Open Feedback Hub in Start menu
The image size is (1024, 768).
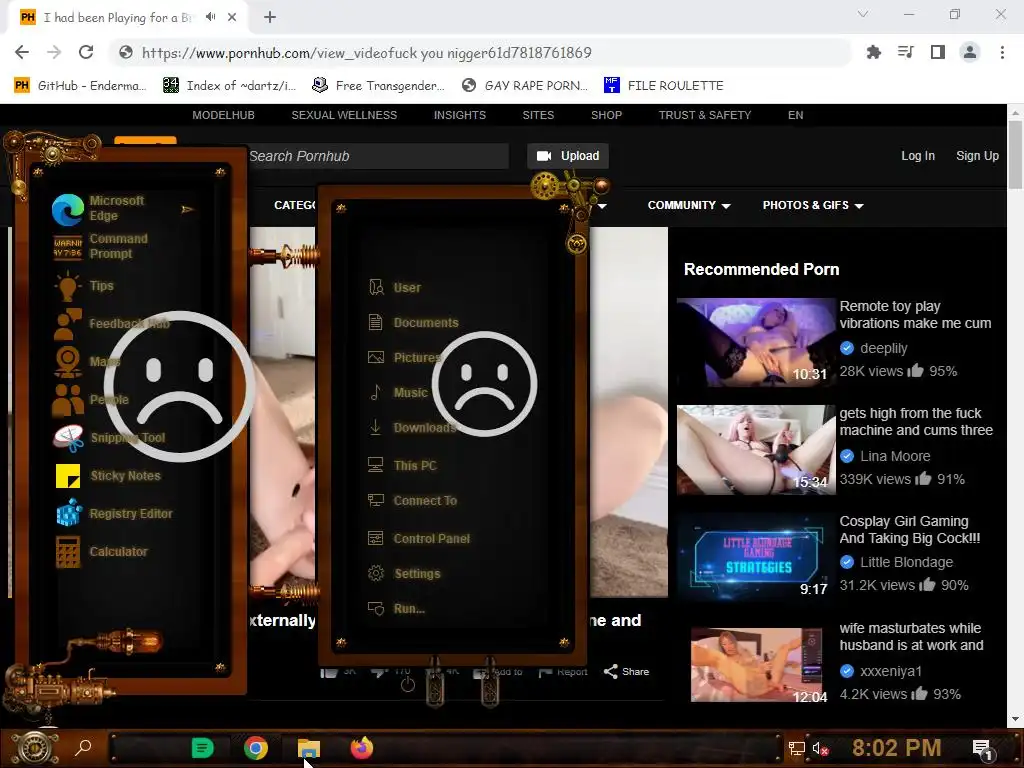pyautogui.click(x=111, y=324)
